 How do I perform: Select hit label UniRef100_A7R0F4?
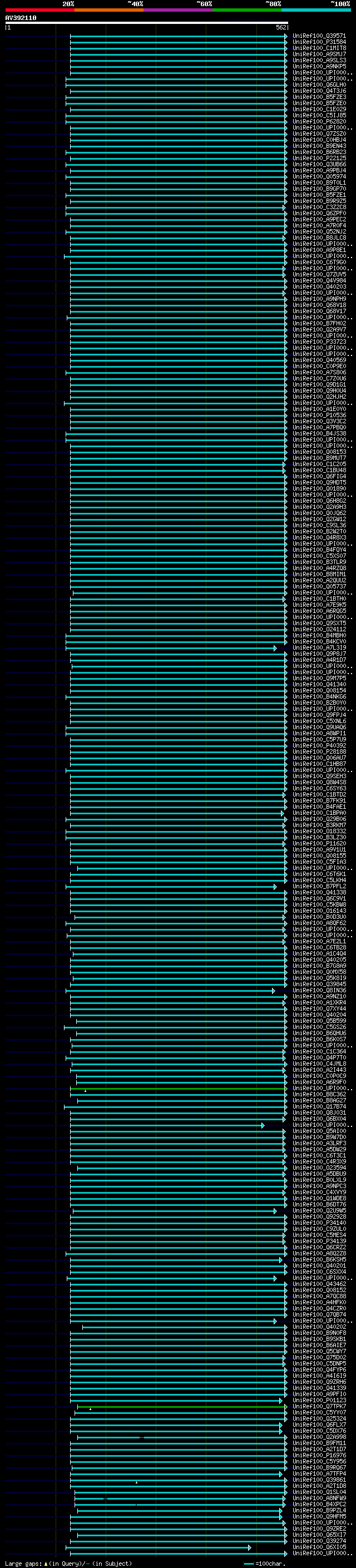click(x=319, y=226)
